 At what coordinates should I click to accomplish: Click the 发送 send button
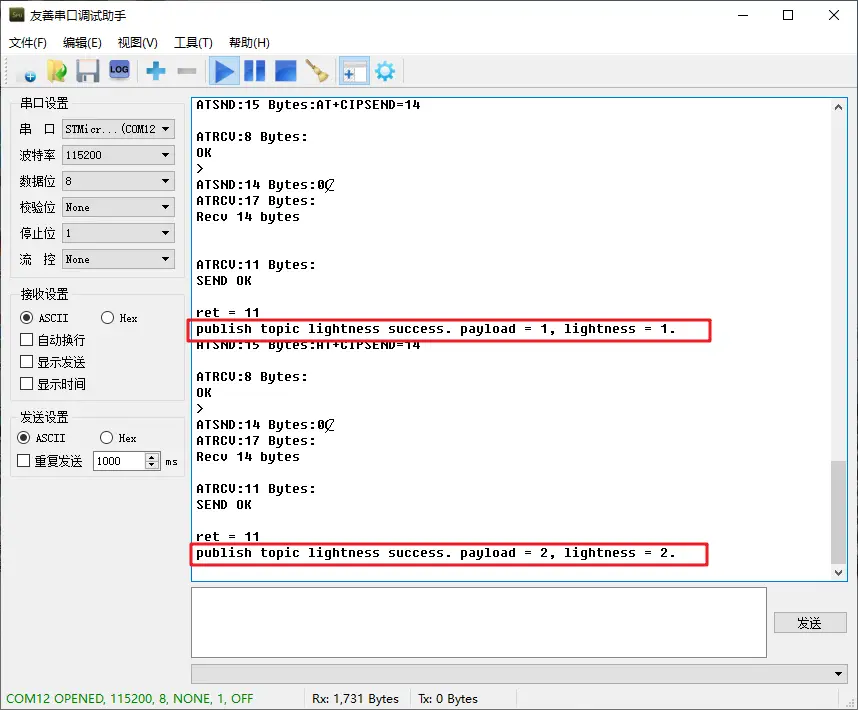click(810, 622)
